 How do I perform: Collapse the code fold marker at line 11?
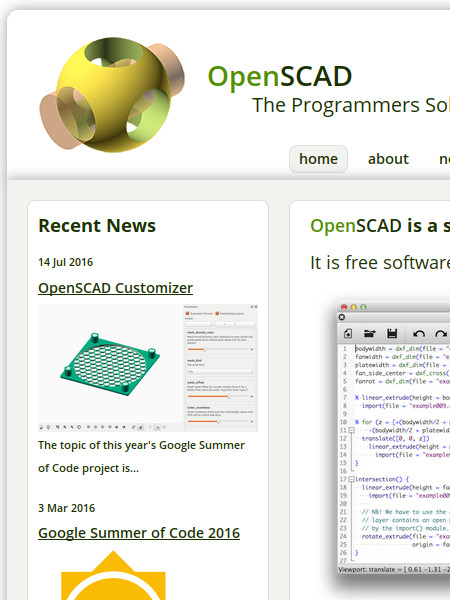pos(351,430)
